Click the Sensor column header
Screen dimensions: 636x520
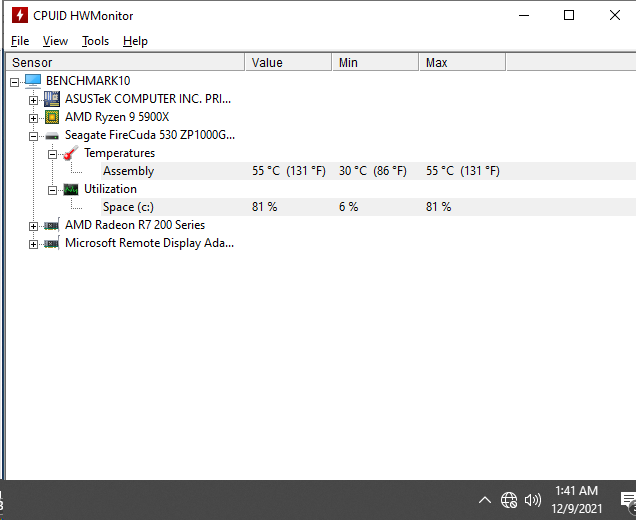click(126, 62)
